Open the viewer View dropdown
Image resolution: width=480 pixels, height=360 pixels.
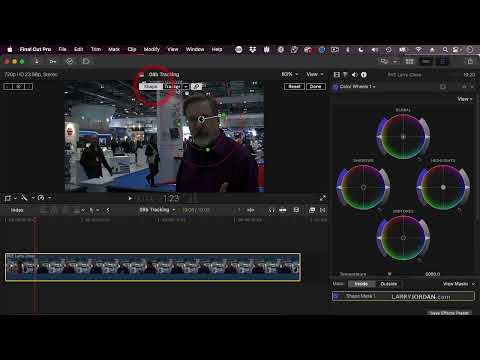(315, 74)
